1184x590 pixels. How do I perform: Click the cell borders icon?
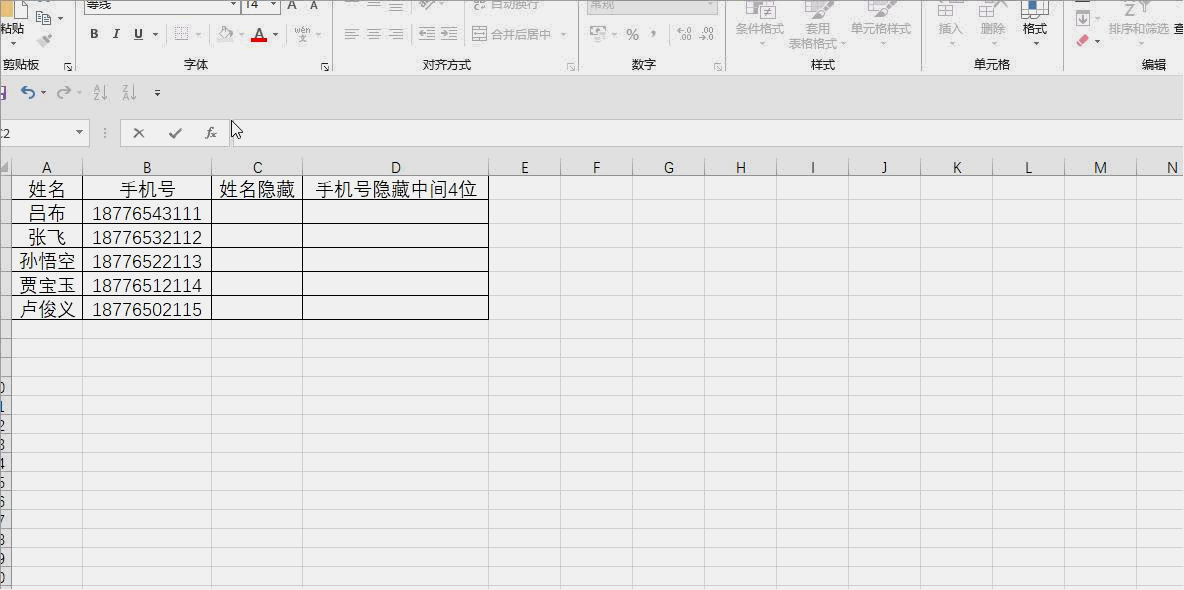(181, 34)
